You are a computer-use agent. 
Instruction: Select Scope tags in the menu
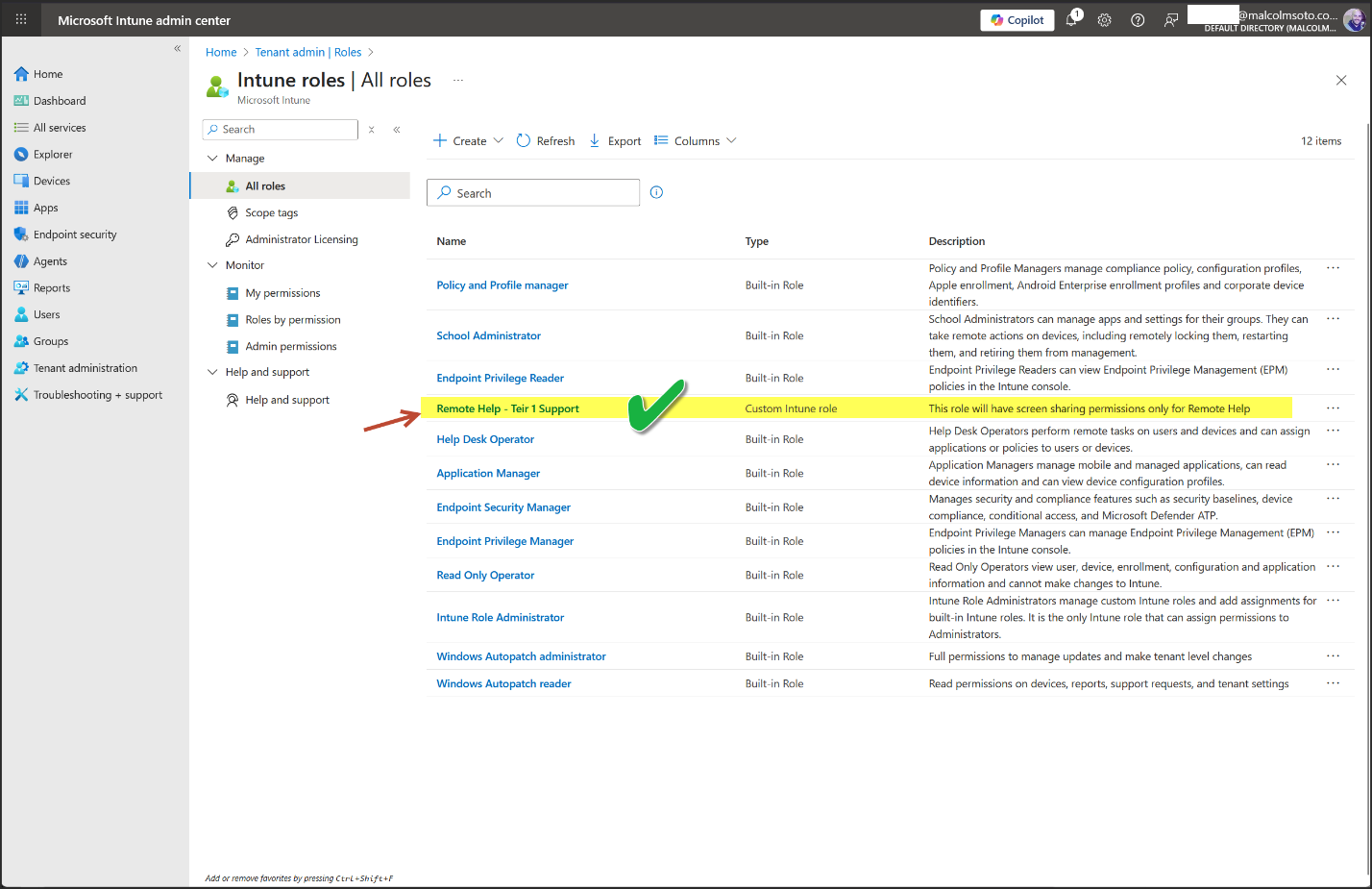tap(271, 213)
